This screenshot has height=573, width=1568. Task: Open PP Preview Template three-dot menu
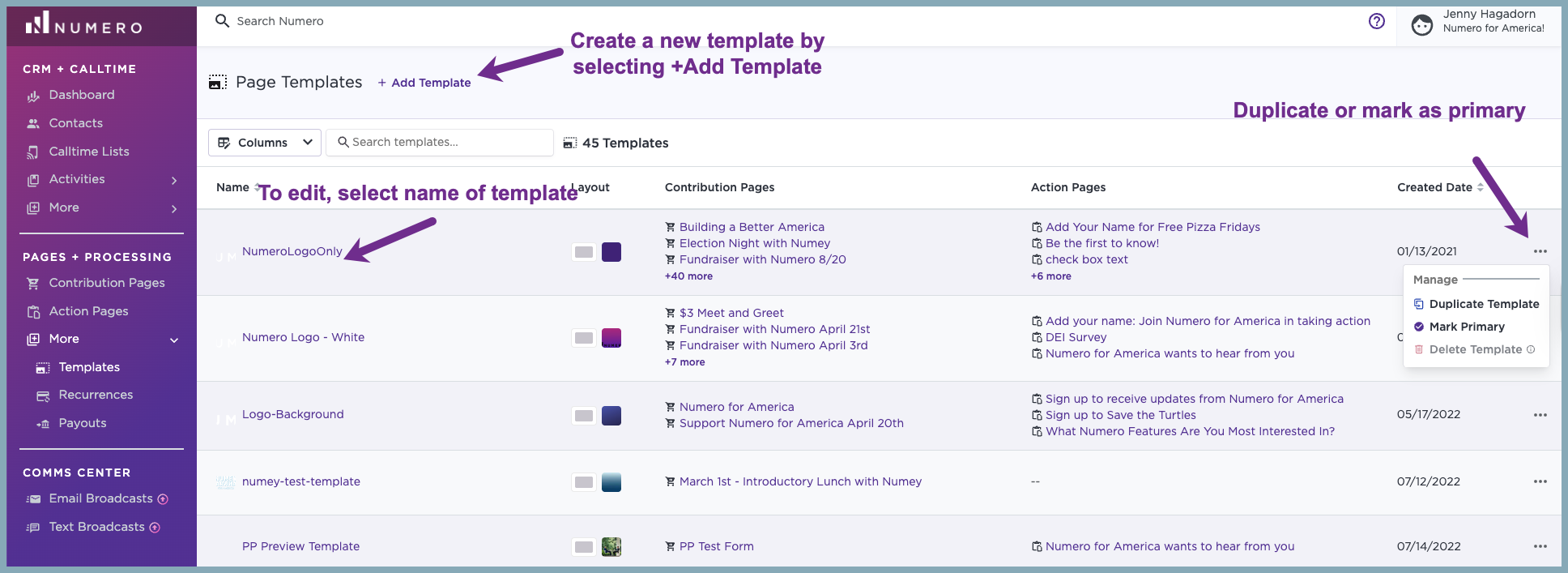tap(1540, 546)
